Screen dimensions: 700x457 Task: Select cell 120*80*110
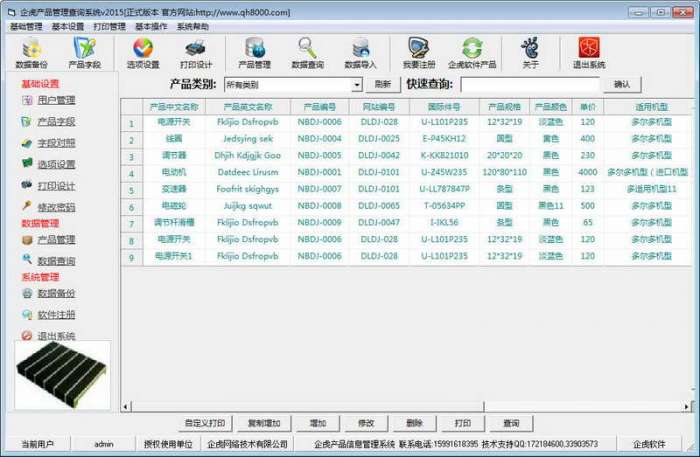504,172
